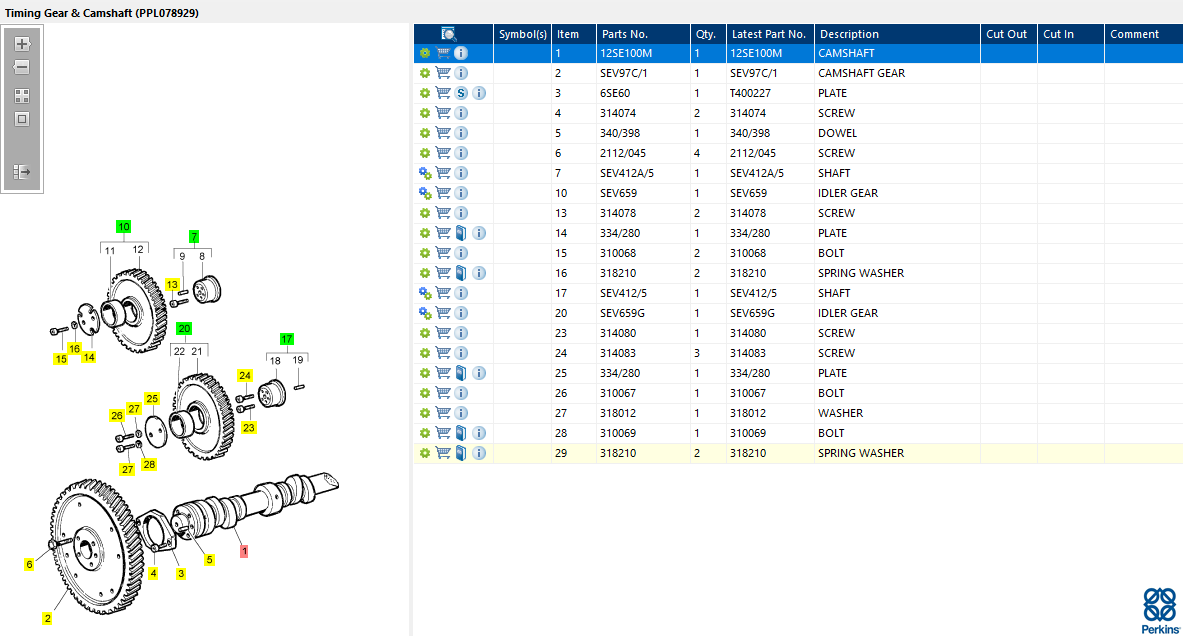Click yellow callout 13 on diagram
Screen dimensions: 1183x636
point(173,285)
